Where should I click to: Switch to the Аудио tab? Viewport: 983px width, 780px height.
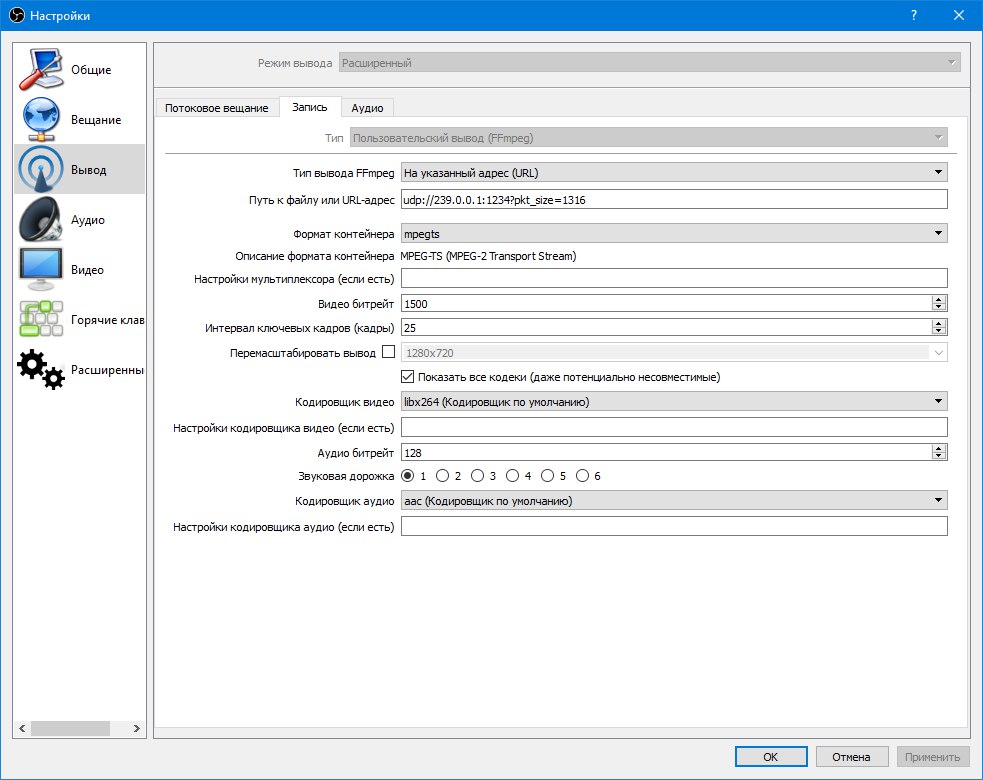pyautogui.click(x=367, y=108)
